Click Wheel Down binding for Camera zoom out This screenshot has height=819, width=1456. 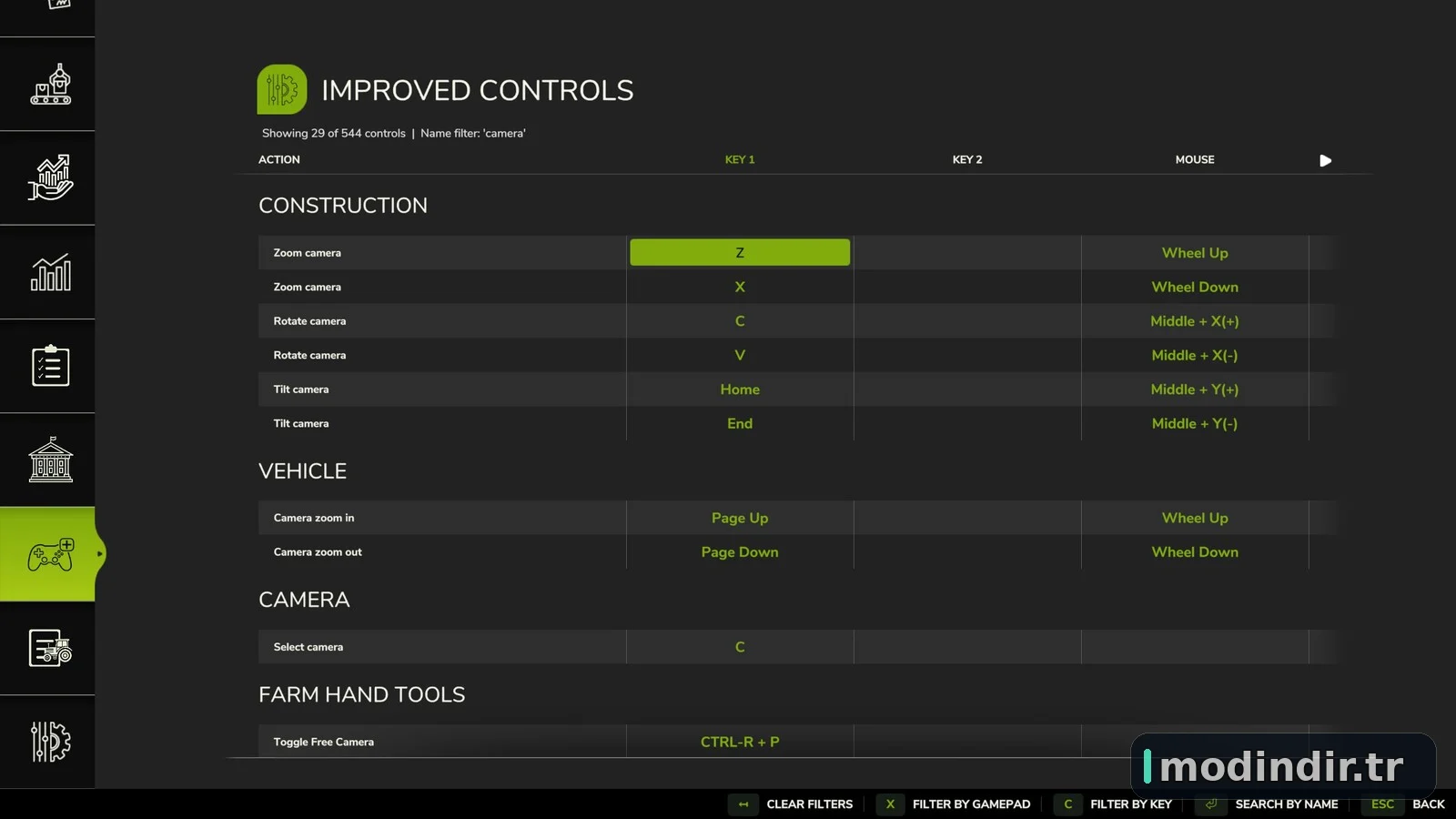(x=1195, y=552)
